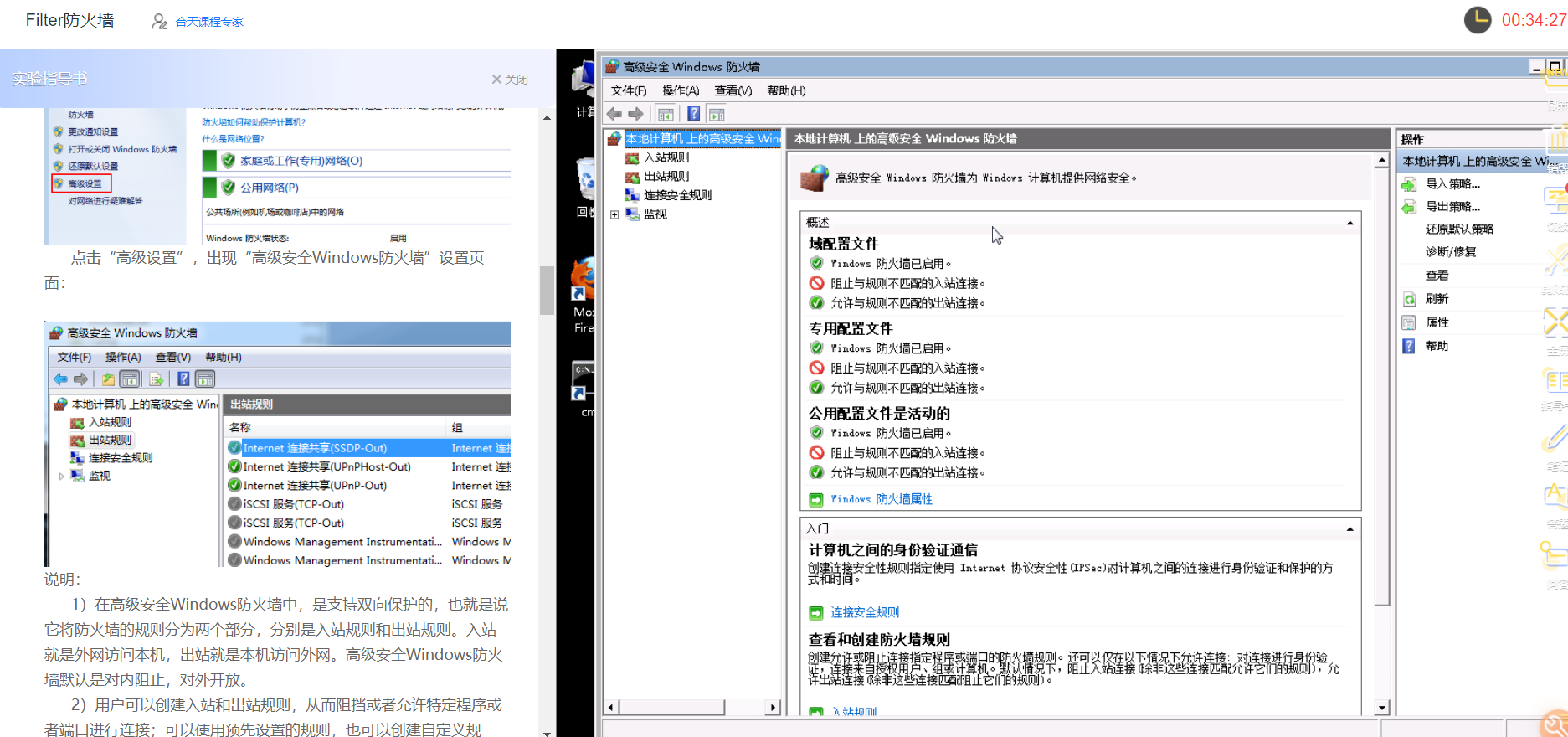The height and width of the screenshot is (737, 1568).
Task: Click the right arrow of the tree's horizontal scrollbar
Action: [x=773, y=708]
